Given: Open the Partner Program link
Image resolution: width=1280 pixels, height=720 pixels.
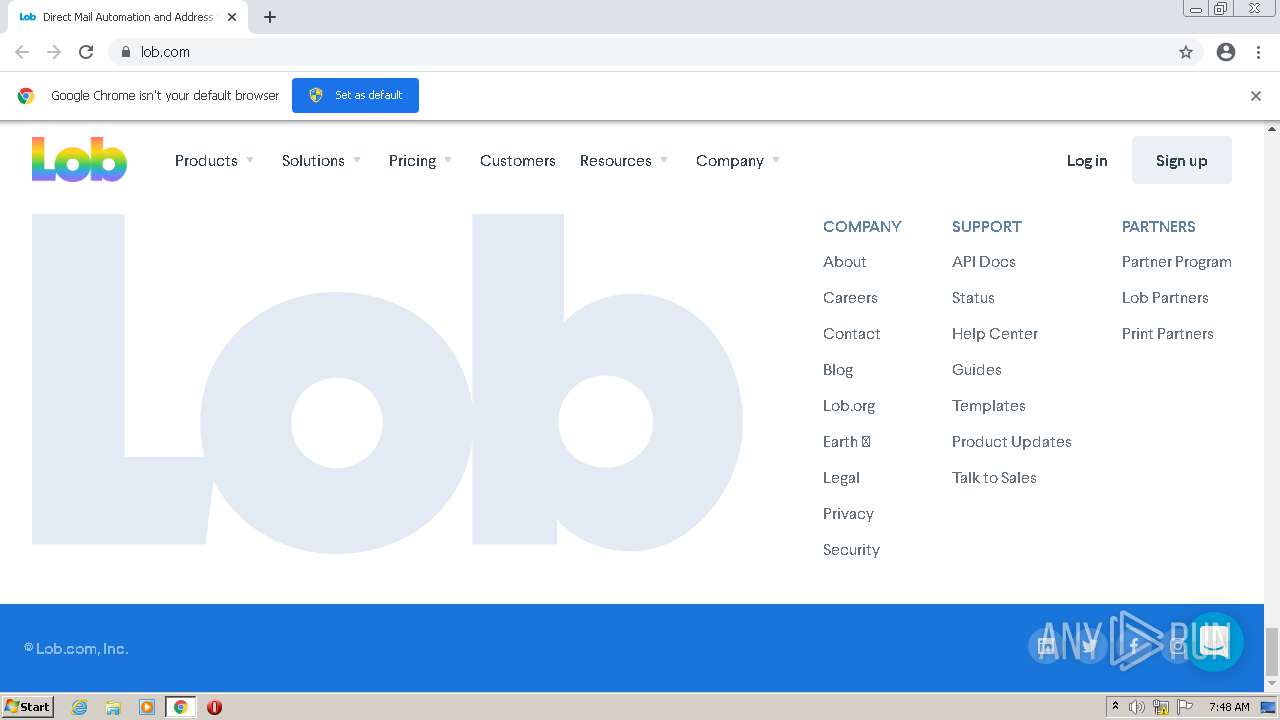Looking at the screenshot, I should point(1177,262).
